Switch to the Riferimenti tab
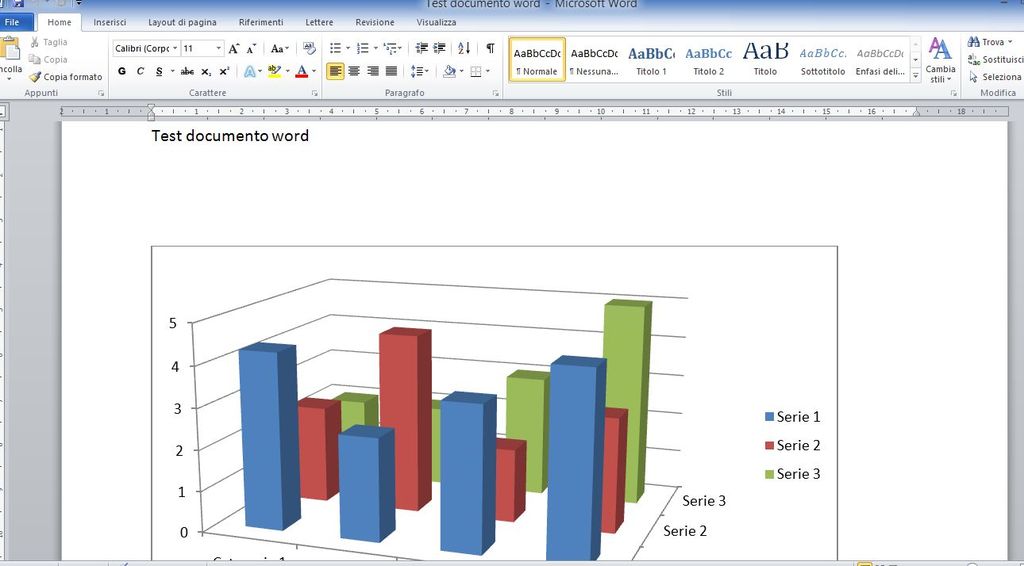The width and height of the screenshot is (1024, 566). pyautogui.click(x=261, y=22)
